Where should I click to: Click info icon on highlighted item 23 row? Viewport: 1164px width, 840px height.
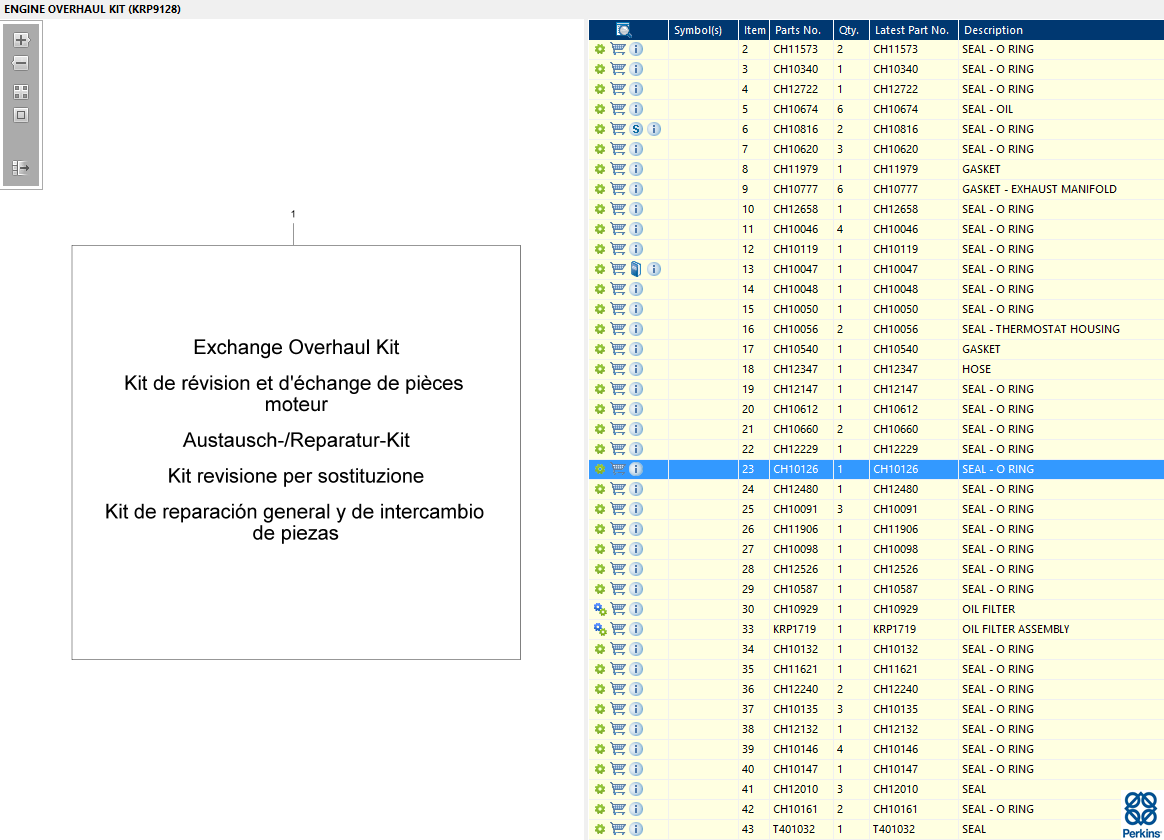coord(636,469)
